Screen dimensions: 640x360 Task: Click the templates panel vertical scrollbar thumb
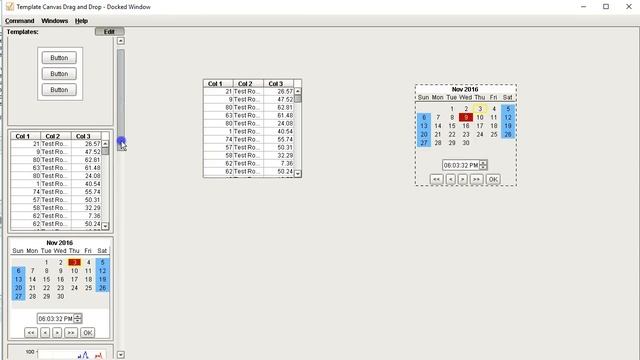coord(121,100)
